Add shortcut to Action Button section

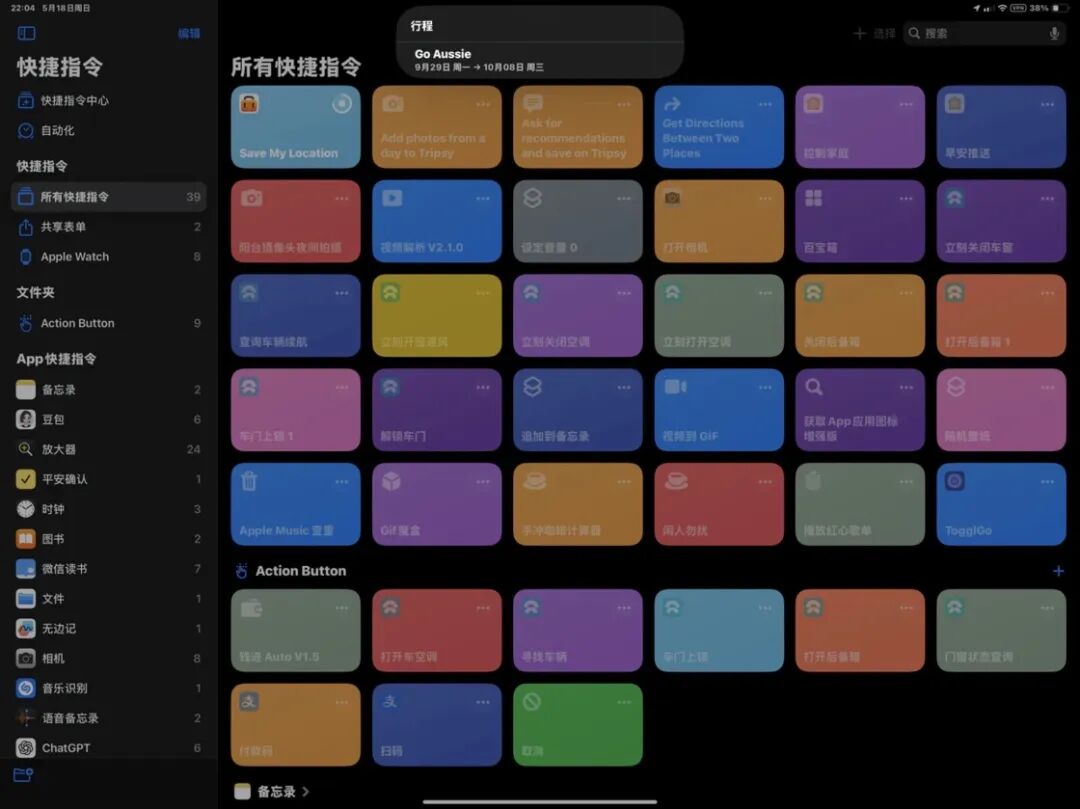tap(1058, 571)
